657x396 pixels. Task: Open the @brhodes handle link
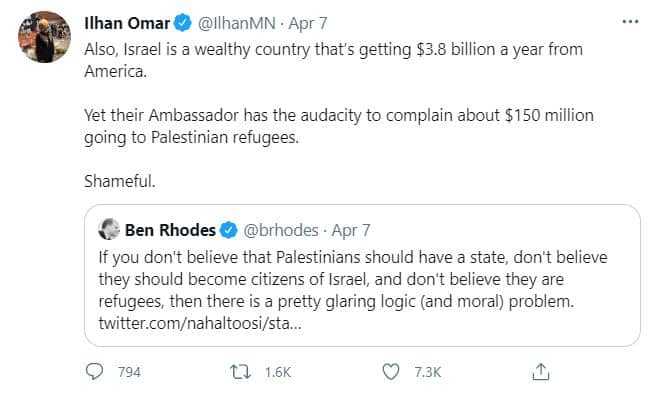pyautogui.click(x=281, y=230)
